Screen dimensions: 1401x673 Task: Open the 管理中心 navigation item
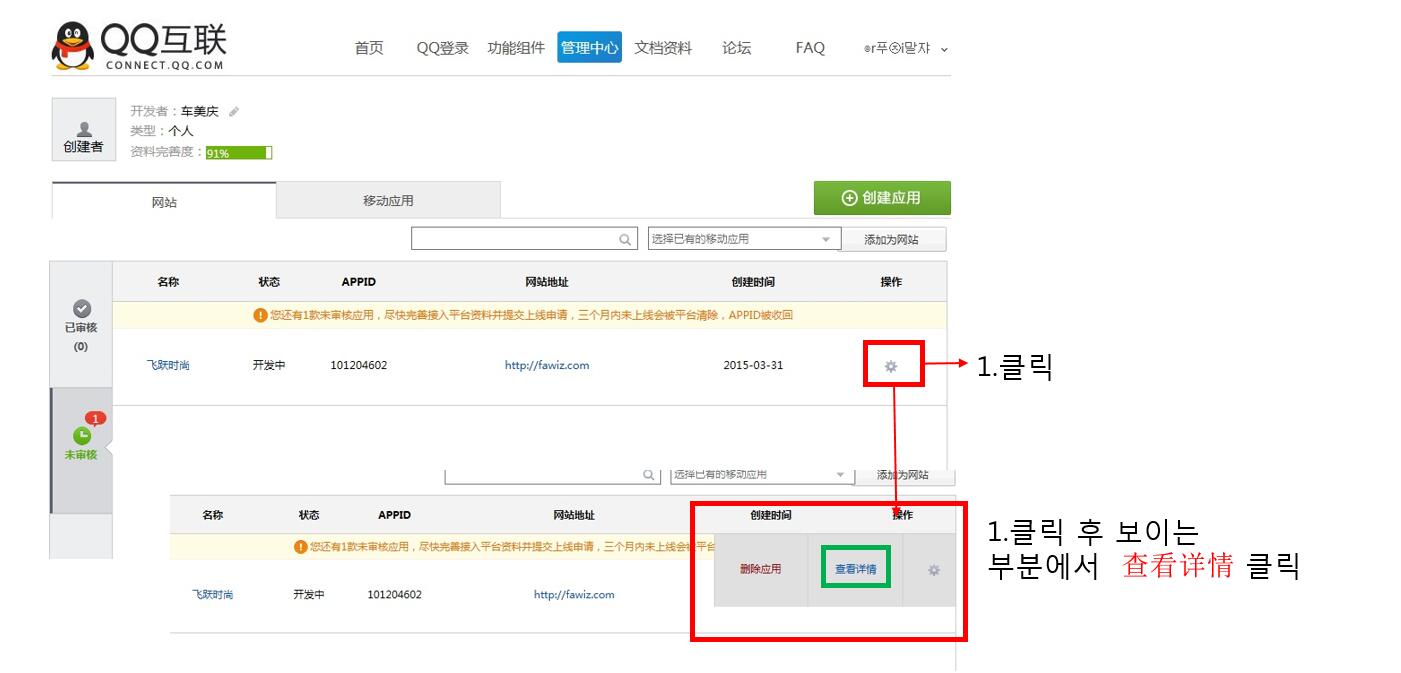pyautogui.click(x=589, y=48)
